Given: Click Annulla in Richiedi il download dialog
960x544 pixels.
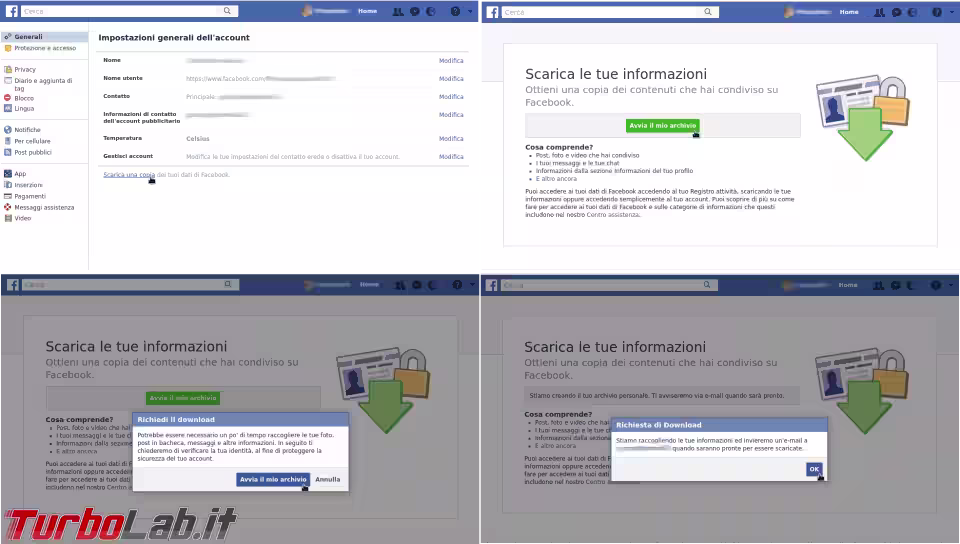Looking at the screenshot, I should pos(328,480).
